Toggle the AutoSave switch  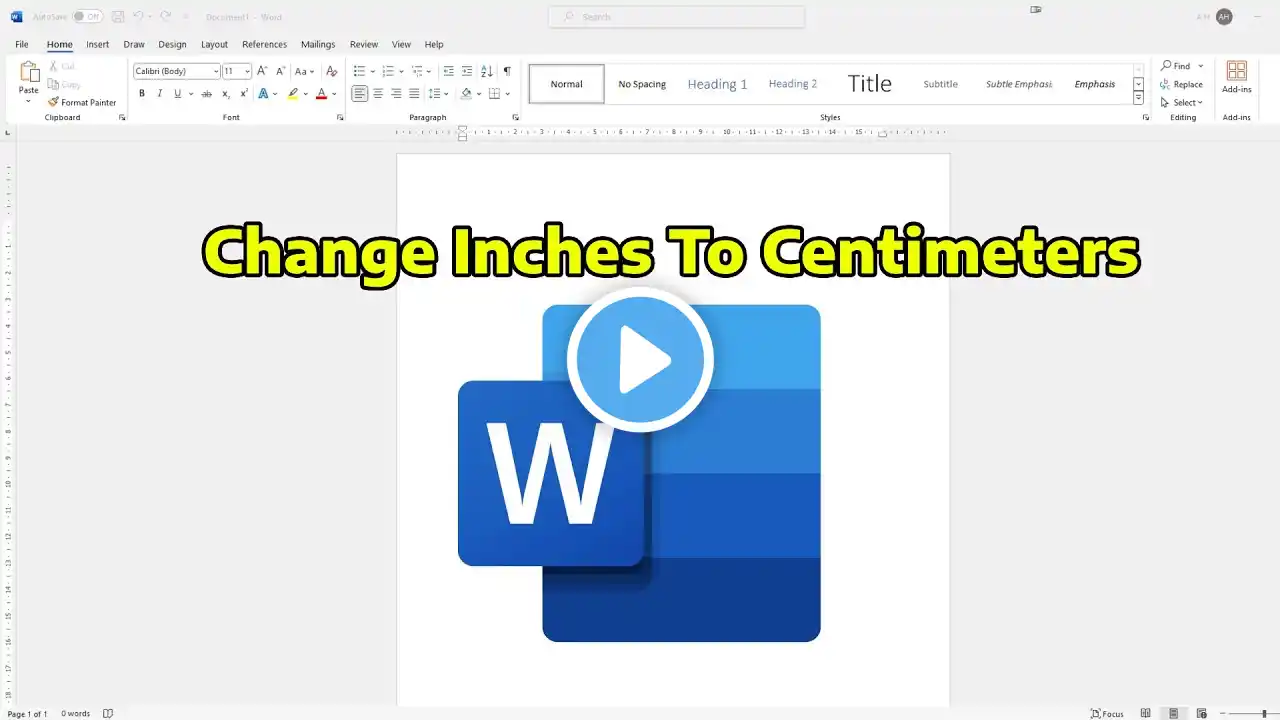87,17
